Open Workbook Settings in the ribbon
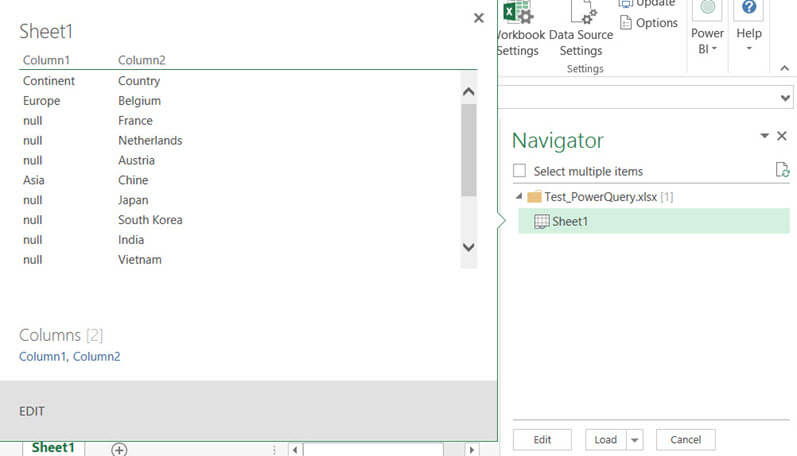The height and width of the screenshot is (456, 797). (x=519, y=28)
